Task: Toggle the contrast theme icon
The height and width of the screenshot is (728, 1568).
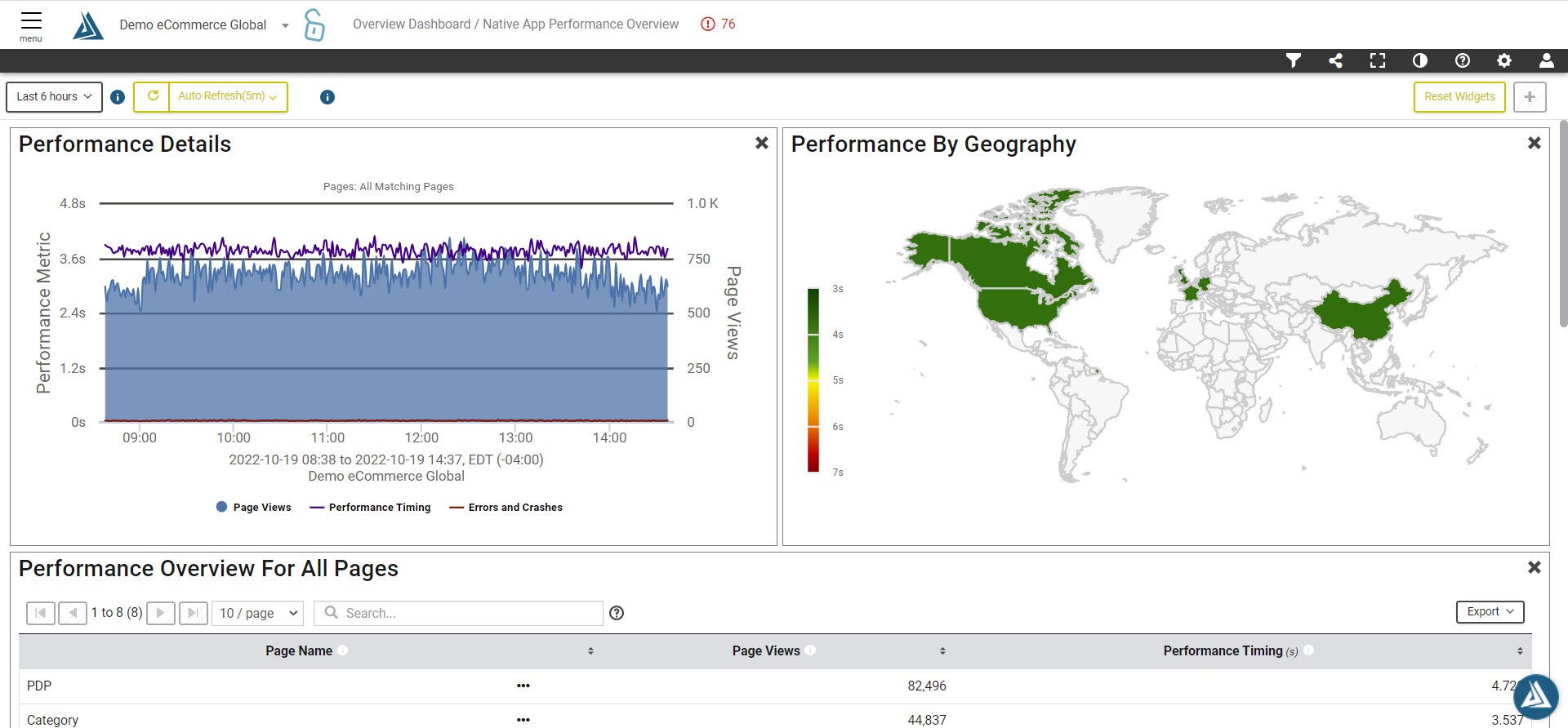Action: click(1420, 60)
